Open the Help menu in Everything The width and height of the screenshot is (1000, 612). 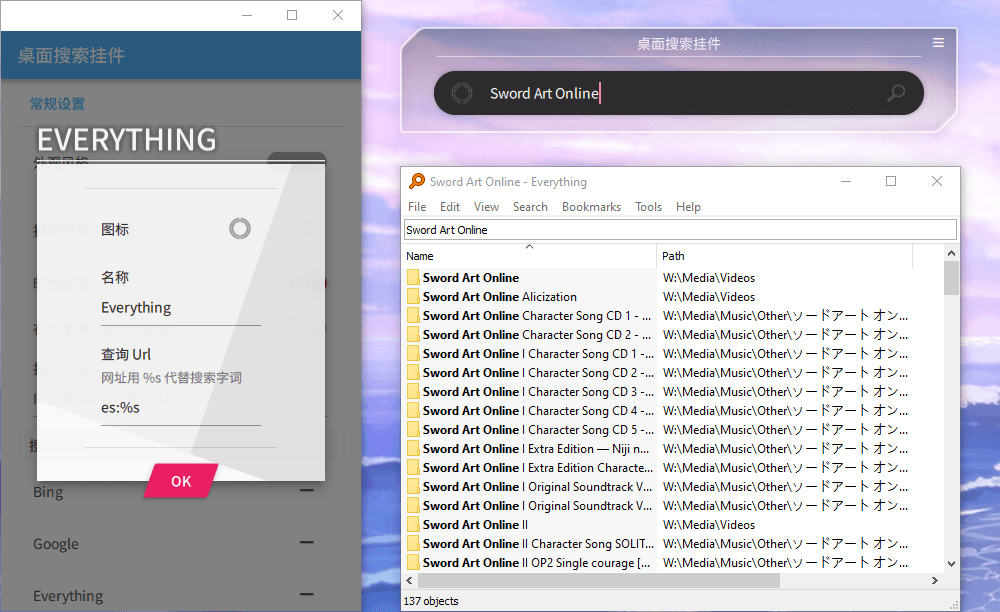688,207
